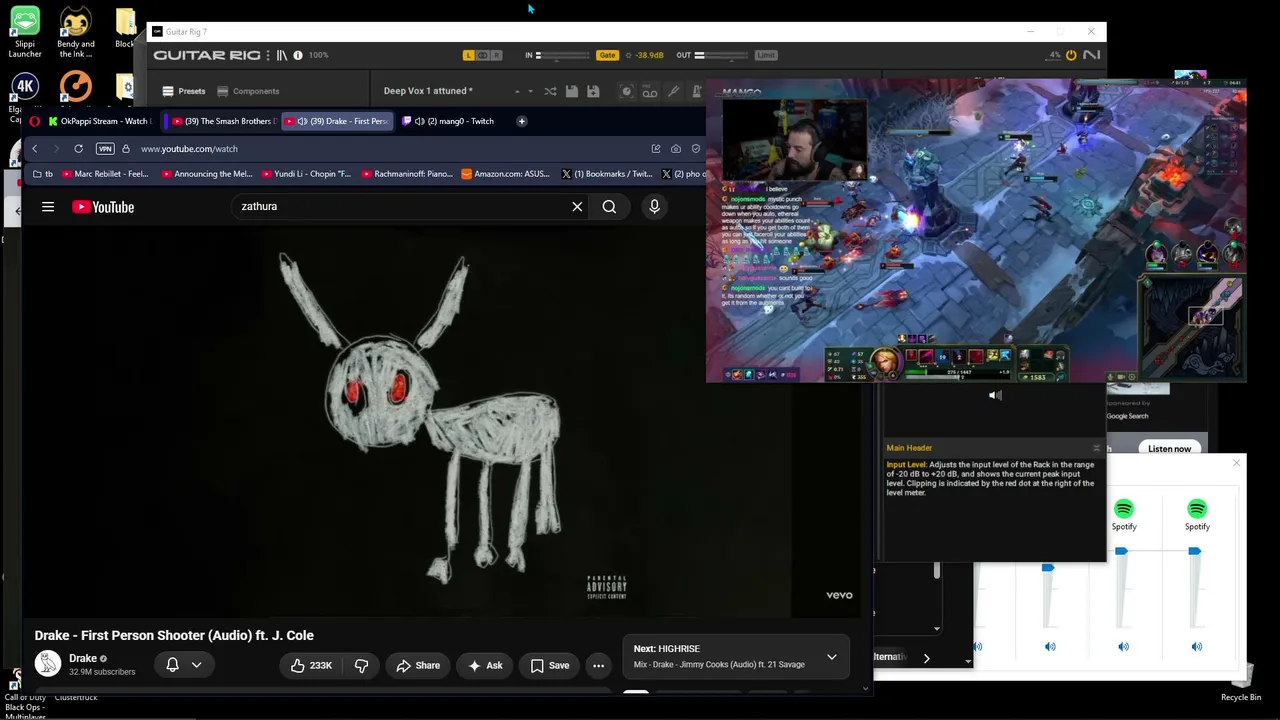Take a snapshot with Opera's camera icon
The image size is (1280, 720).
click(676, 149)
